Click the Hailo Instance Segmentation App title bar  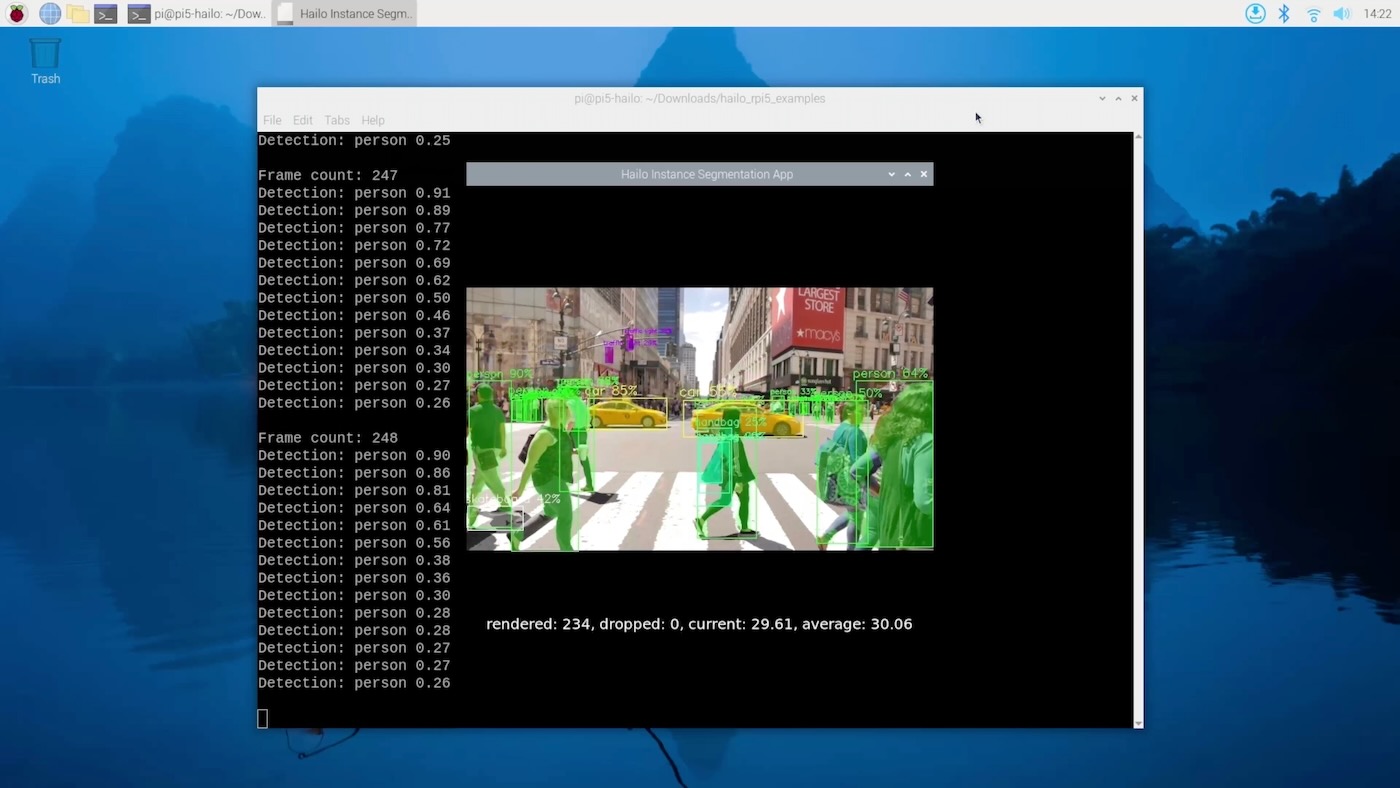pyautogui.click(x=699, y=174)
